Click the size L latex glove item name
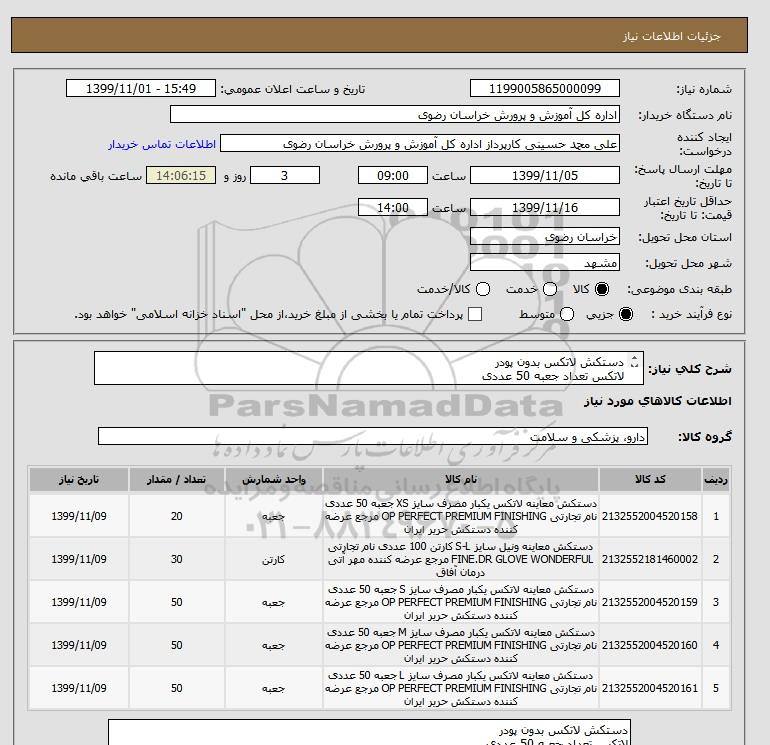The width and height of the screenshot is (770, 745). pos(461,688)
